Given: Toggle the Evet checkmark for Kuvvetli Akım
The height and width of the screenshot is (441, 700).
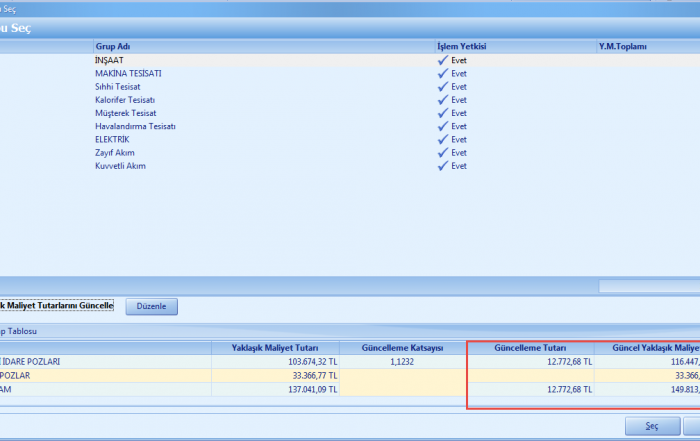Looking at the screenshot, I should point(442,166).
